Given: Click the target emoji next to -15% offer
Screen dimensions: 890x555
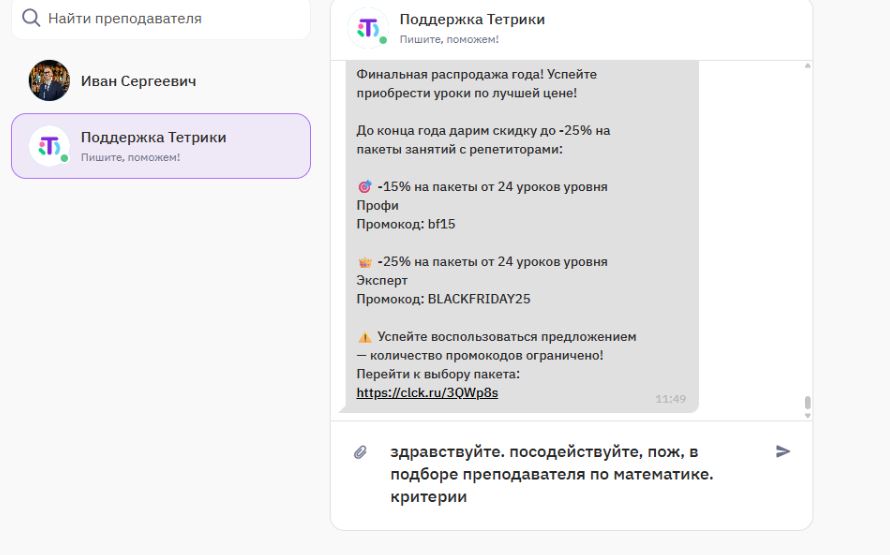Looking at the screenshot, I should point(364,187).
